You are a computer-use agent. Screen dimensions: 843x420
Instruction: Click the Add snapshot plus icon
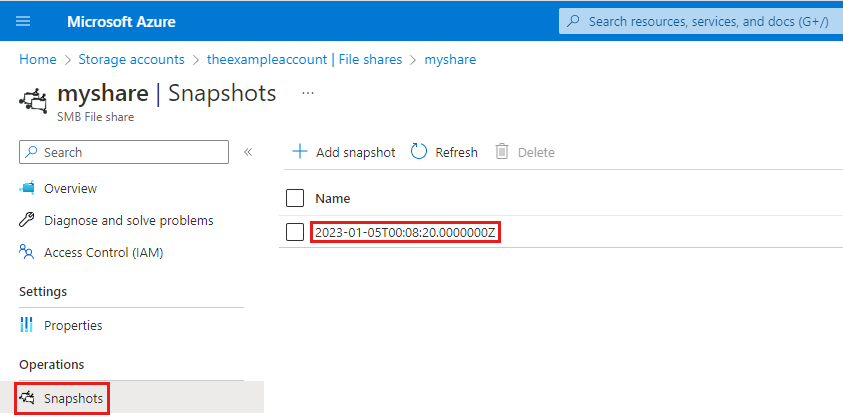pyautogui.click(x=299, y=152)
